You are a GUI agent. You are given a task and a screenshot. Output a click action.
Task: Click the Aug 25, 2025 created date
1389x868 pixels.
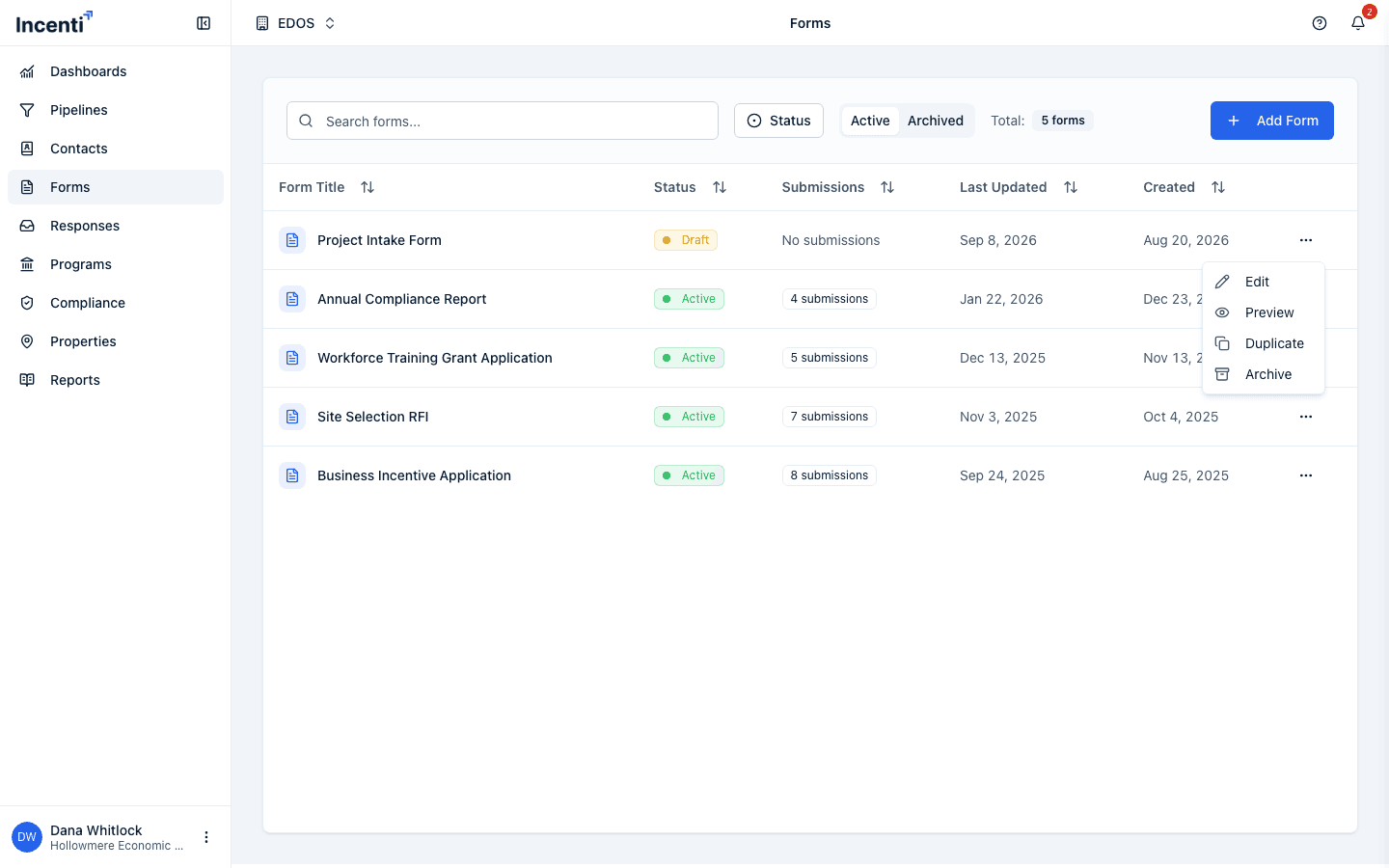(1186, 475)
